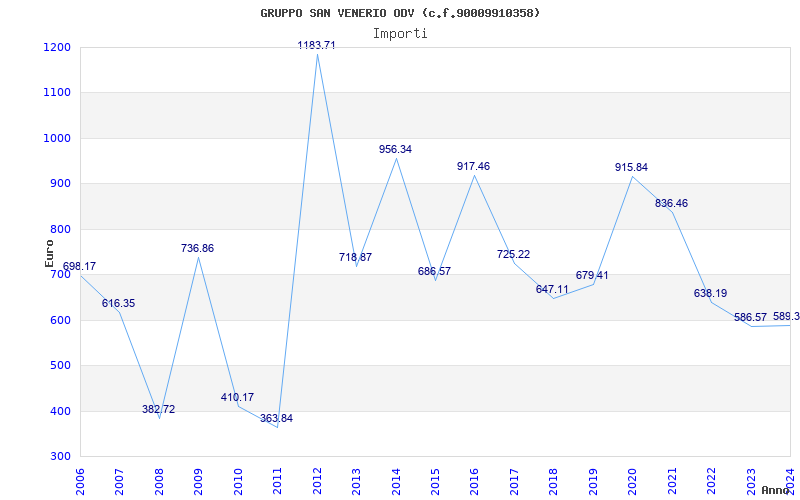The height and width of the screenshot is (500, 800).
Task: Click the 686.57 data label
Action: click(x=435, y=271)
